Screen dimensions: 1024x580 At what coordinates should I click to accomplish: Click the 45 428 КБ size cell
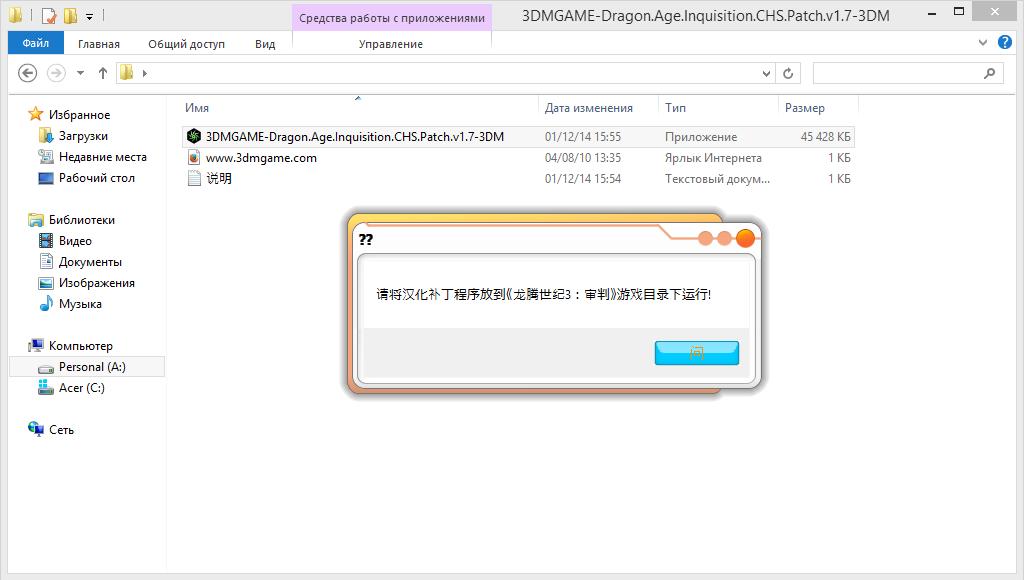pos(825,137)
